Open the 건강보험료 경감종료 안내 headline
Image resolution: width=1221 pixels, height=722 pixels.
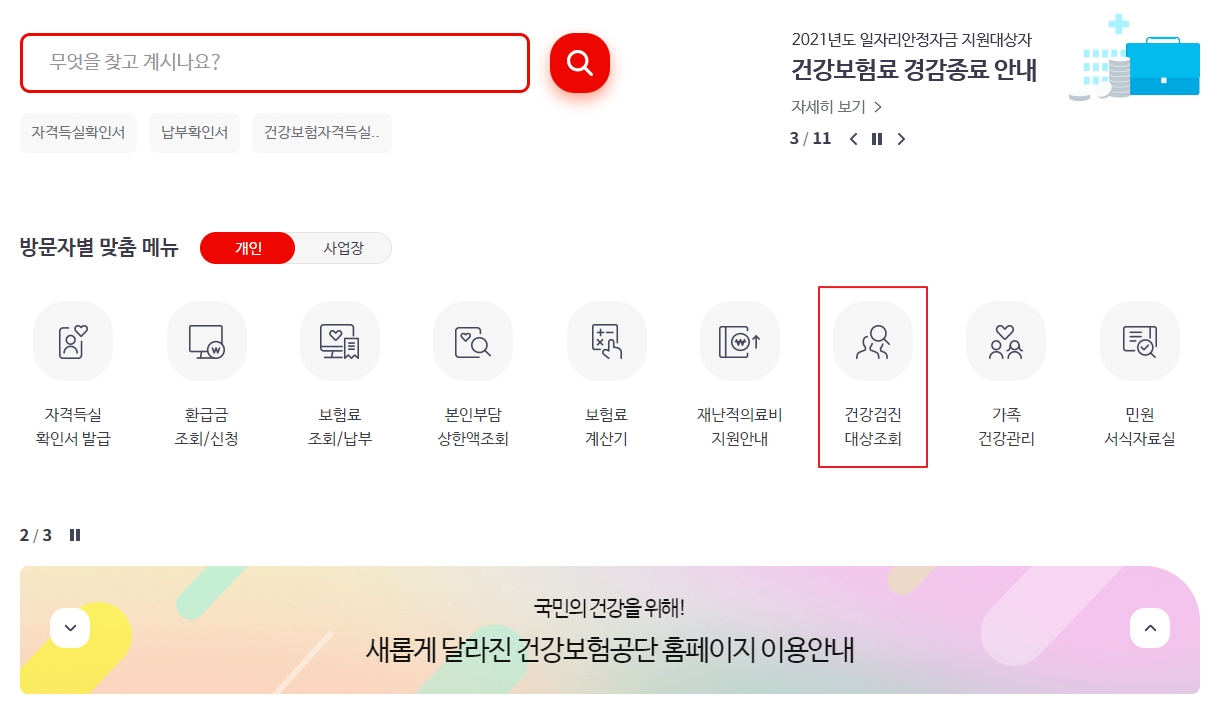914,70
